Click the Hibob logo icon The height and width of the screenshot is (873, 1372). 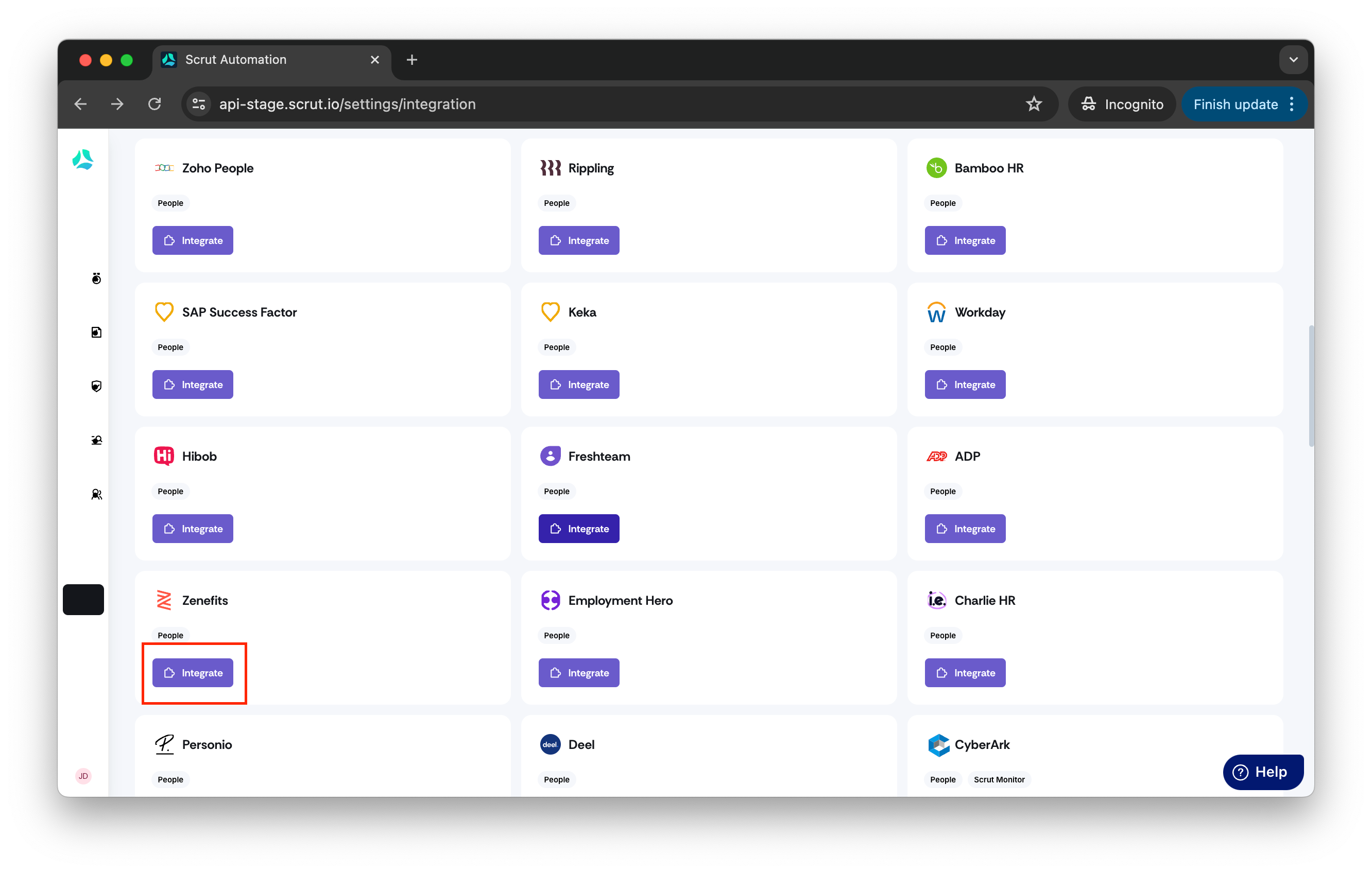(x=164, y=456)
